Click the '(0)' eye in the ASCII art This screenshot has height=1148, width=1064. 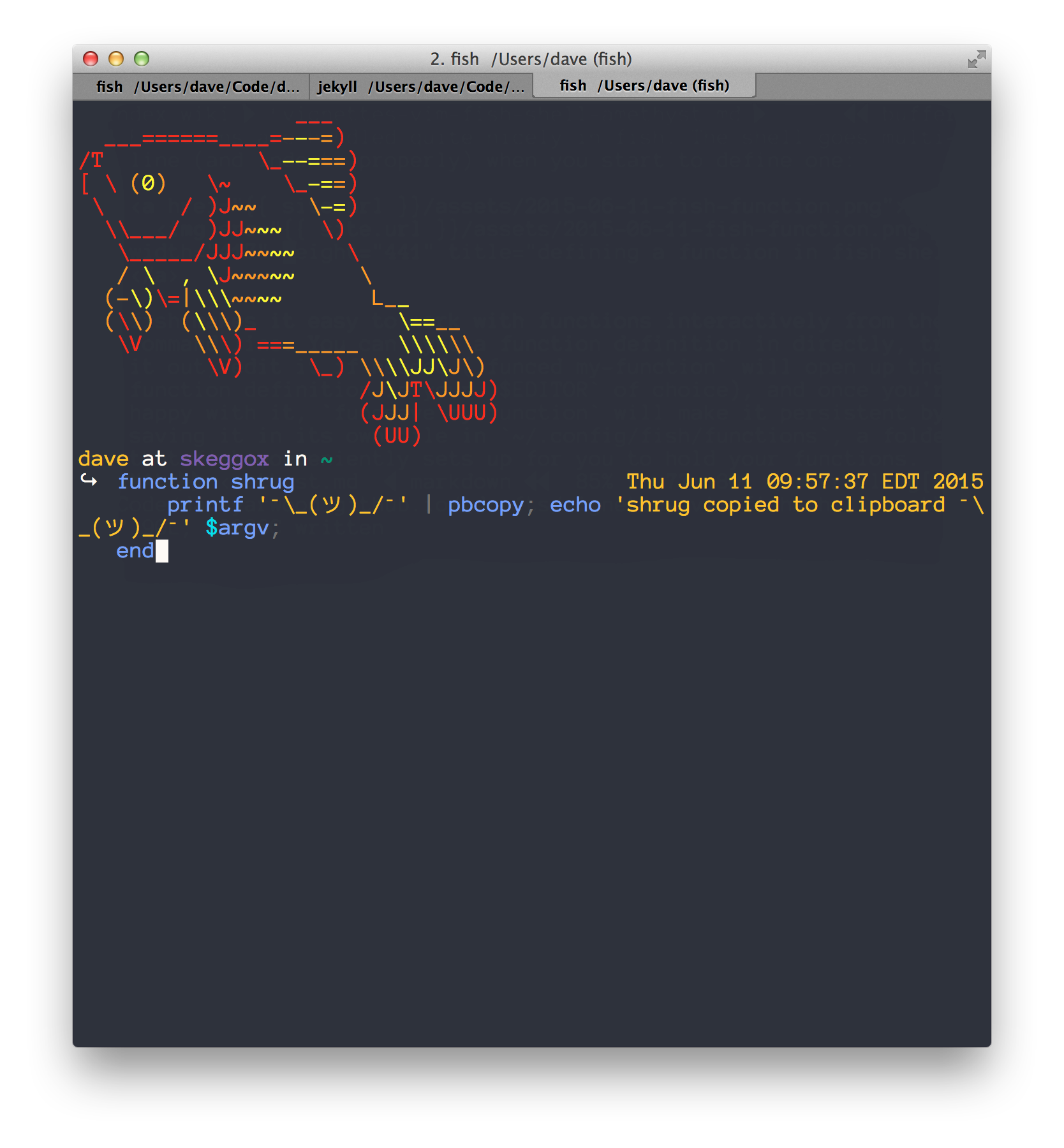click(148, 184)
